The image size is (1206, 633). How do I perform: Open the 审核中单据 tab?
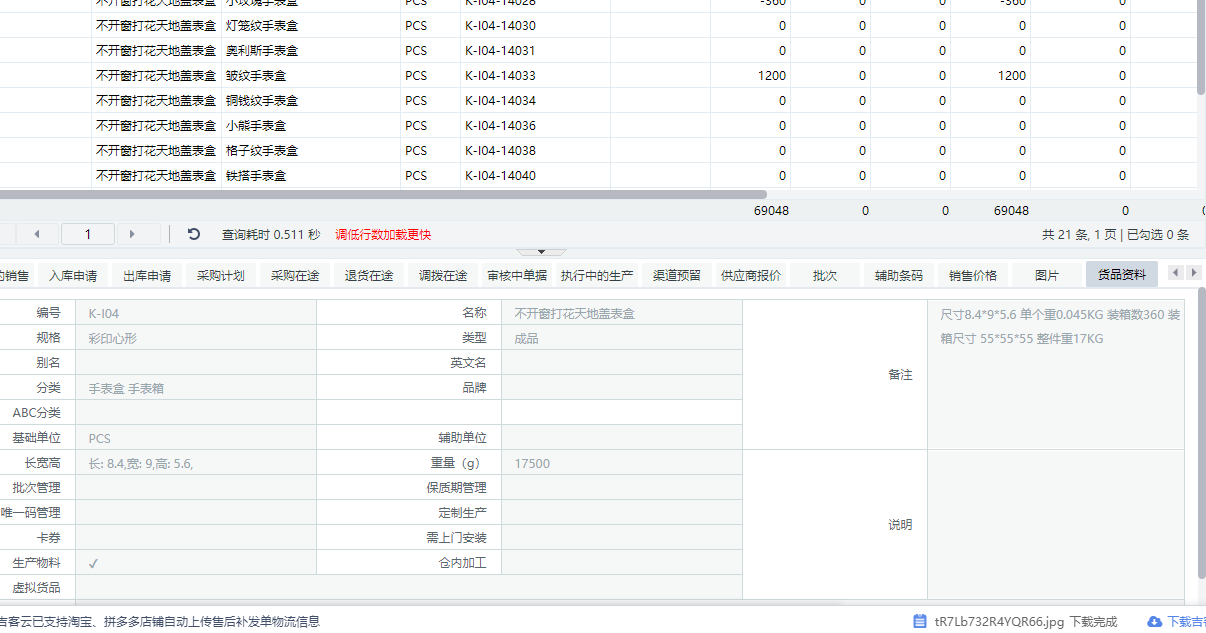point(517,275)
